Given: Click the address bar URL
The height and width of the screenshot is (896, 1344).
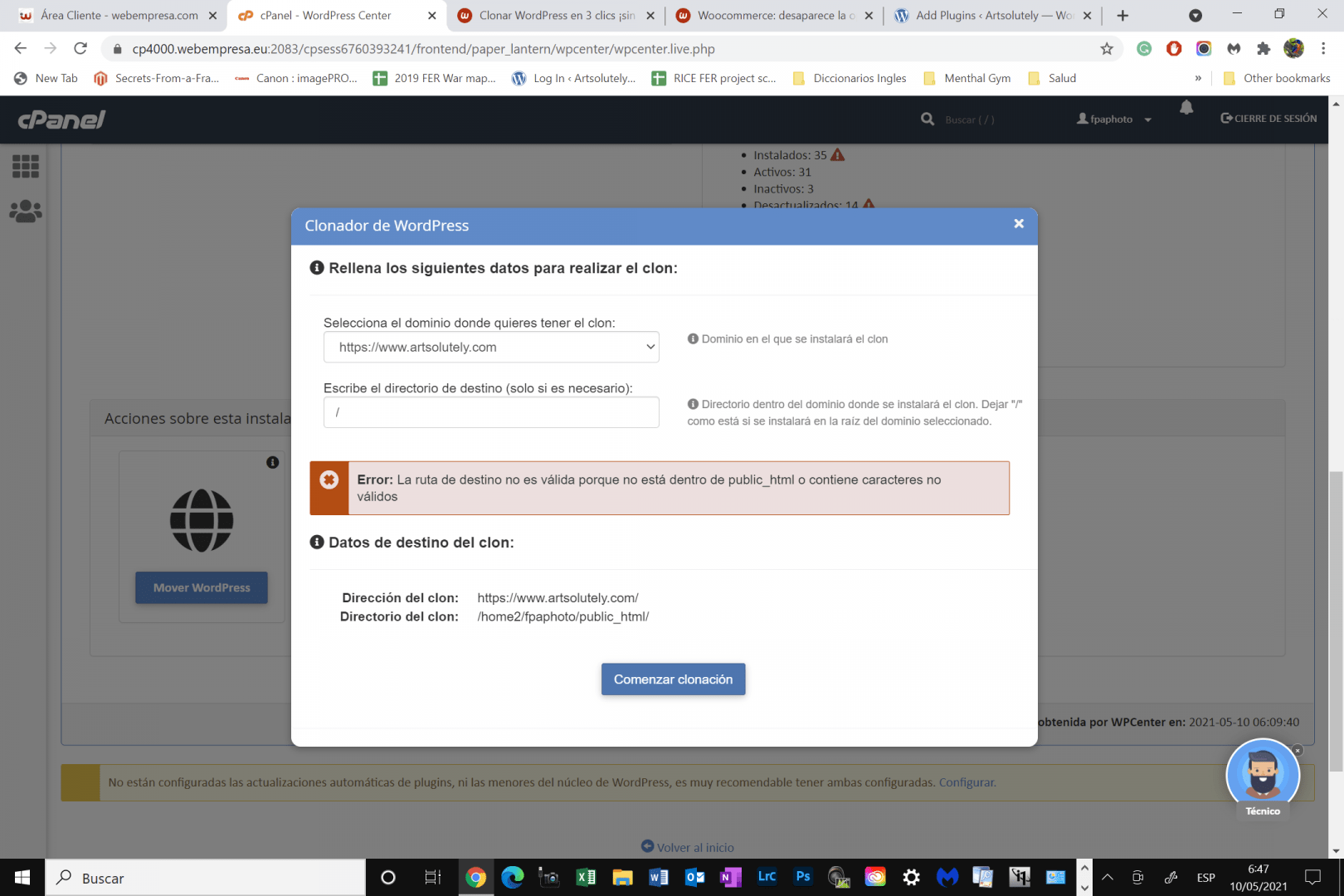Looking at the screenshot, I should (423, 49).
